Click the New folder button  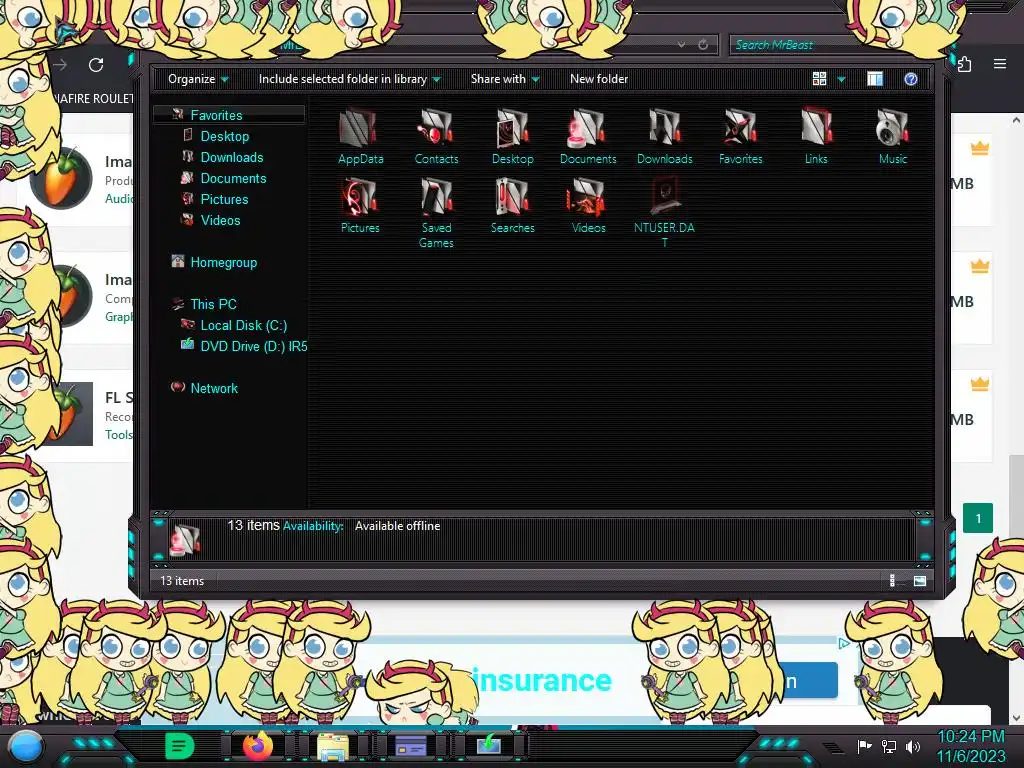pos(599,79)
